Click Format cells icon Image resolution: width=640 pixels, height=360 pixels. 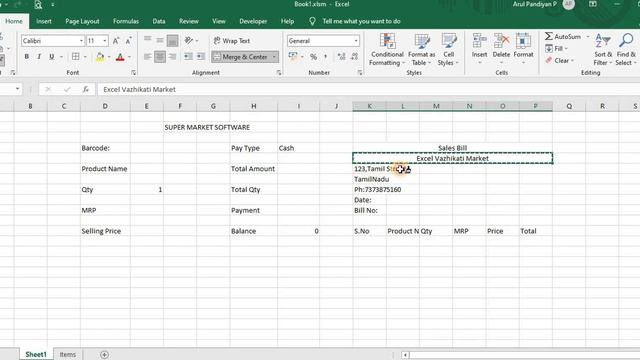pos(523,41)
